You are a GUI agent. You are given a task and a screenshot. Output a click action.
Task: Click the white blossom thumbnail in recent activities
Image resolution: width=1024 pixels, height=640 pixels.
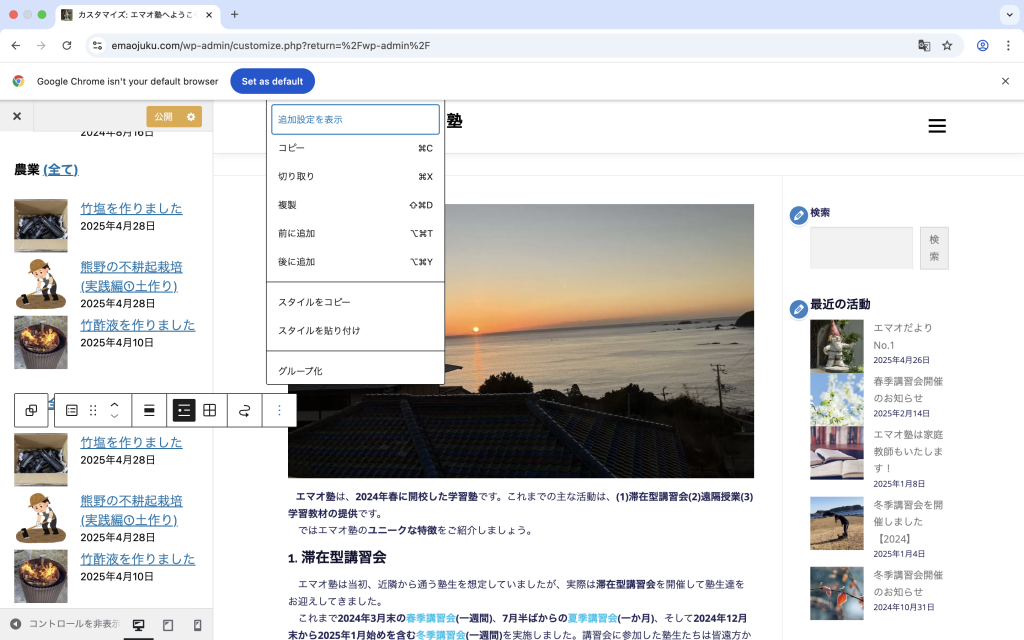(x=837, y=400)
